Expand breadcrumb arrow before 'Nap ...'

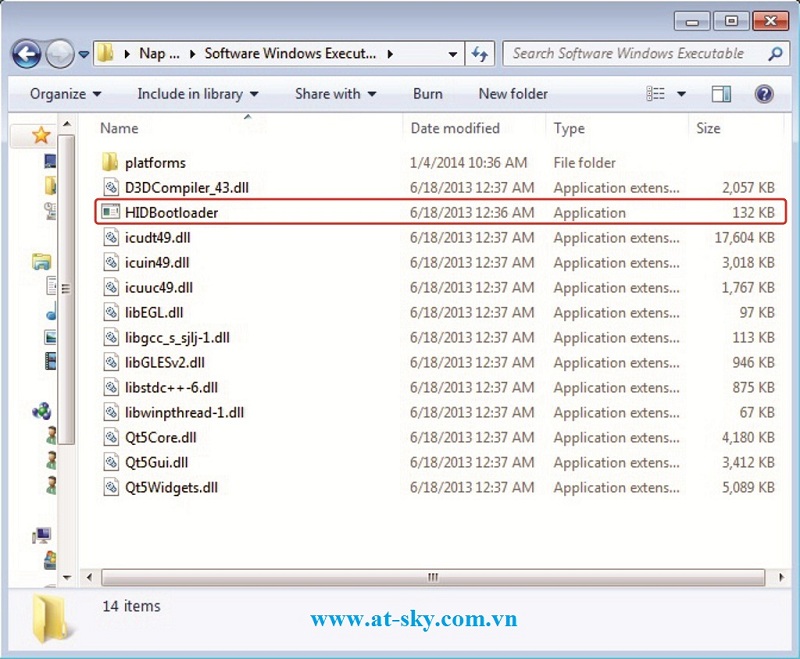coord(127,54)
